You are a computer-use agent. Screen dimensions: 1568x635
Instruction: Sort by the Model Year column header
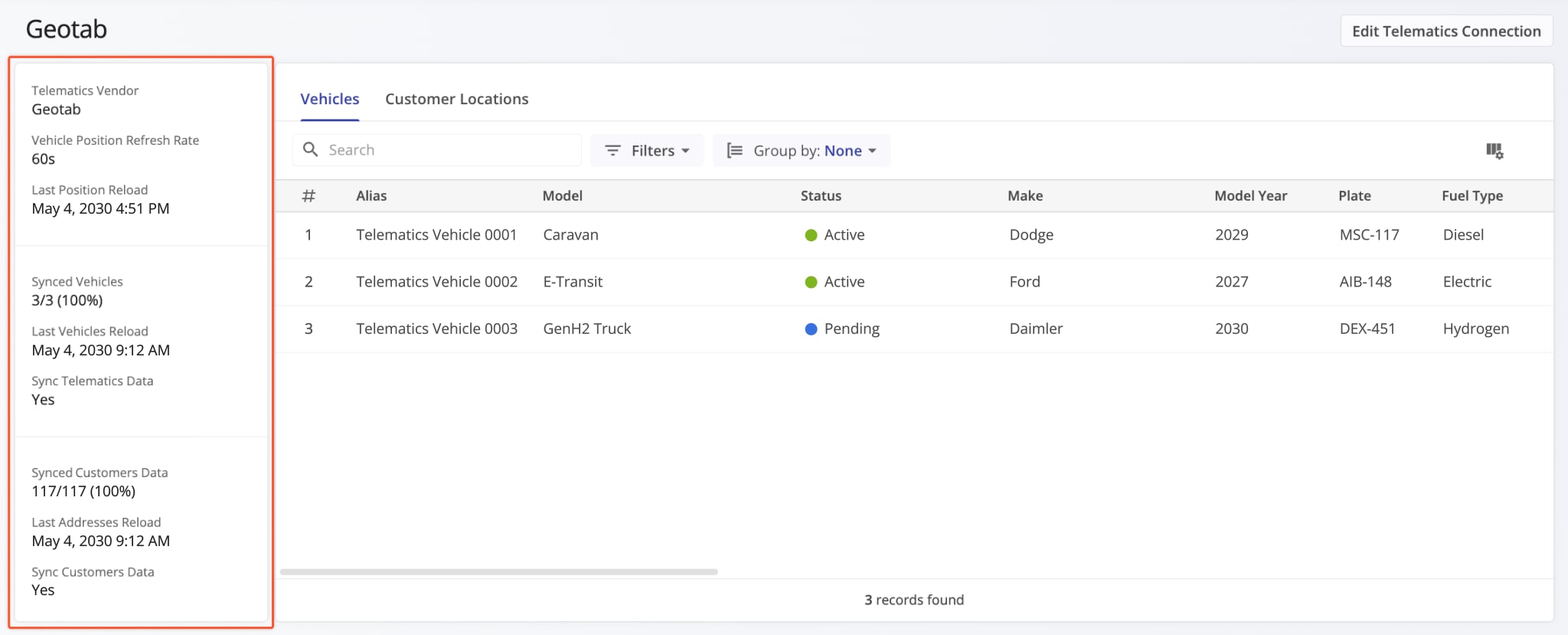coord(1251,195)
